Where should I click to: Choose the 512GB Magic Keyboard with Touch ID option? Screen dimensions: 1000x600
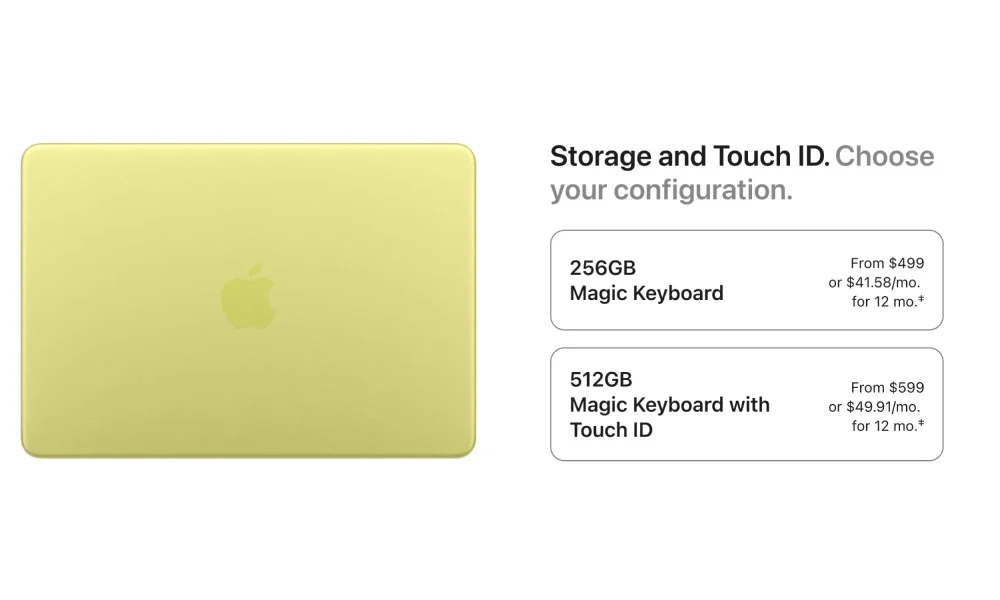(746, 404)
